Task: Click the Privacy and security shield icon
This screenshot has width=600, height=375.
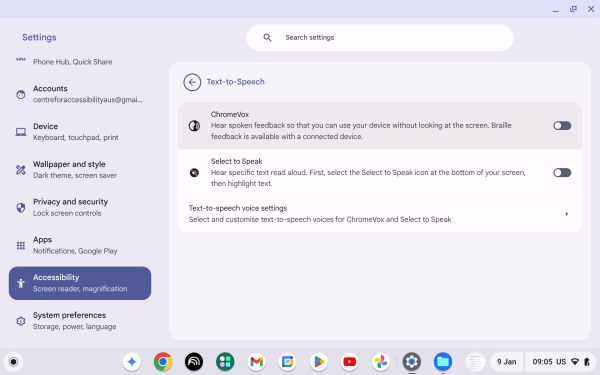Action: click(x=21, y=207)
